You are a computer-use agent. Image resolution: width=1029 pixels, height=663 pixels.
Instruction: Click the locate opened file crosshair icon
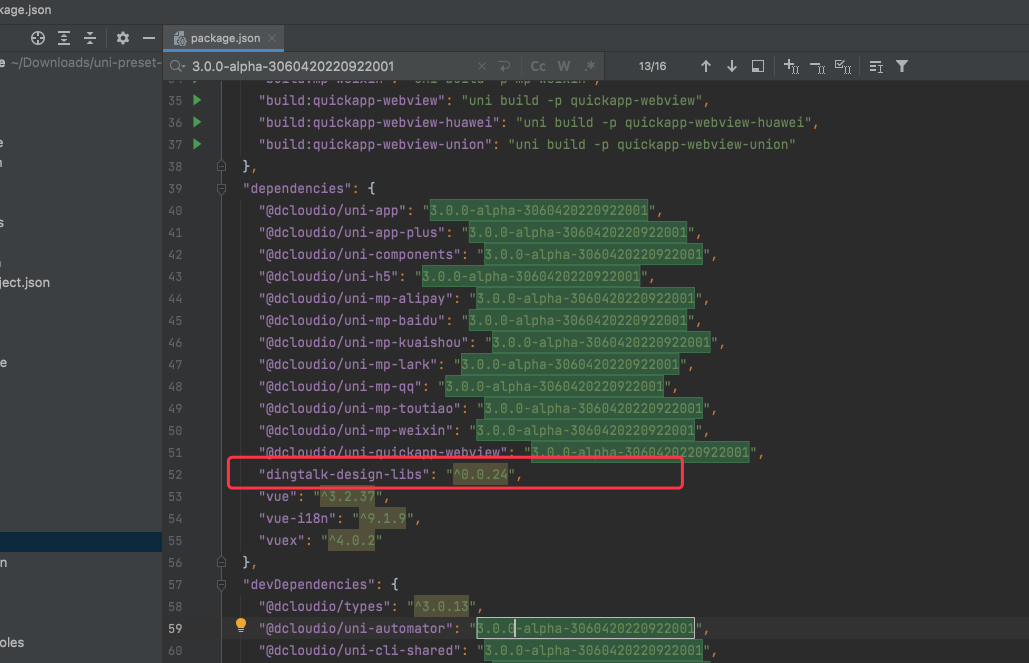pyautogui.click(x=38, y=38)
